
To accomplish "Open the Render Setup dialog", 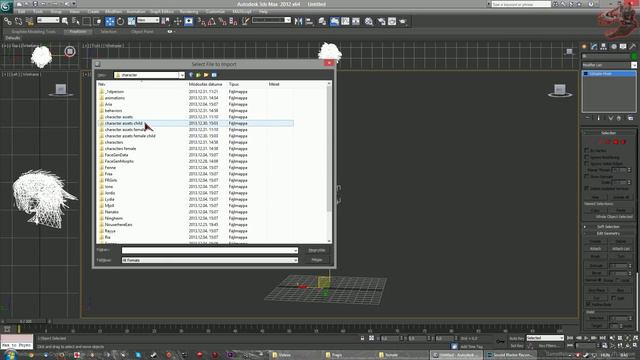I will click(x=382, y=21).
